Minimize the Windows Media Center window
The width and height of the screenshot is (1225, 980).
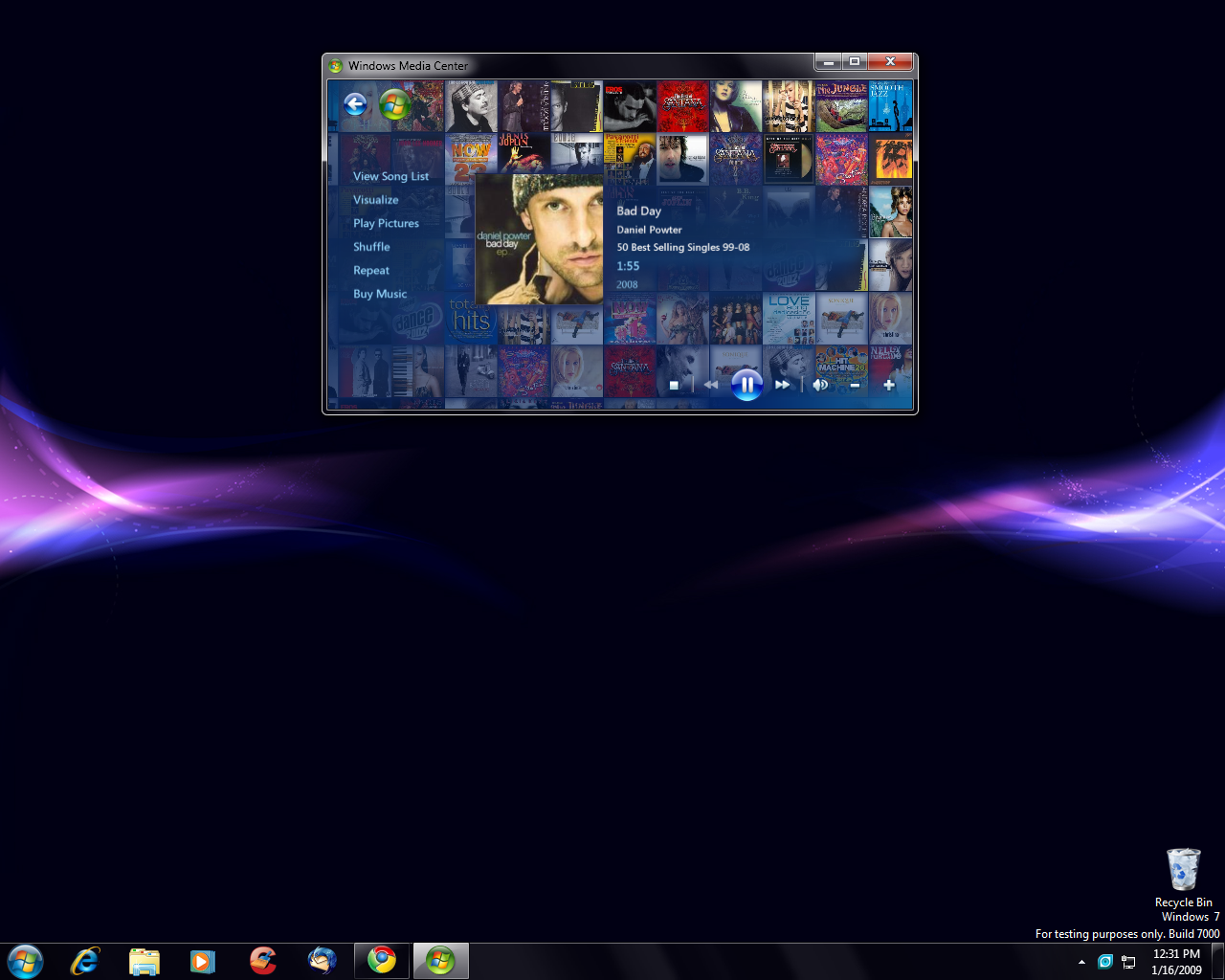[x=828, y=62]
